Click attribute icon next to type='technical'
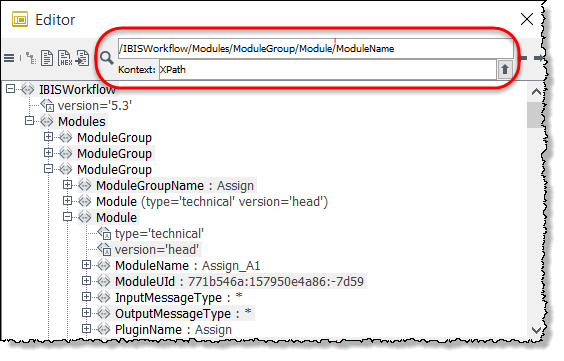The height and width of the screenshot is (361, 564). pyautogui.click(x=104, y=233)
